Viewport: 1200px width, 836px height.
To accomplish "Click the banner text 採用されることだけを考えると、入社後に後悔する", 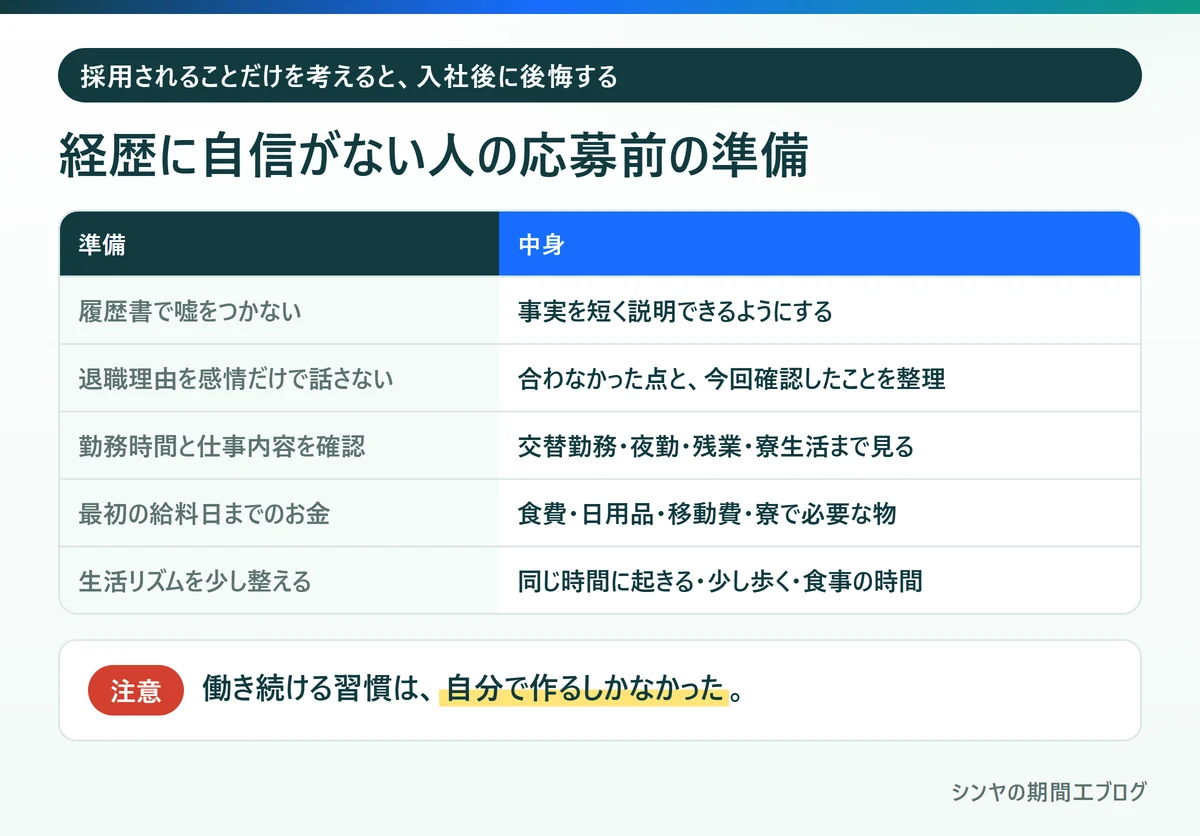I will click(x=349, y=76).
